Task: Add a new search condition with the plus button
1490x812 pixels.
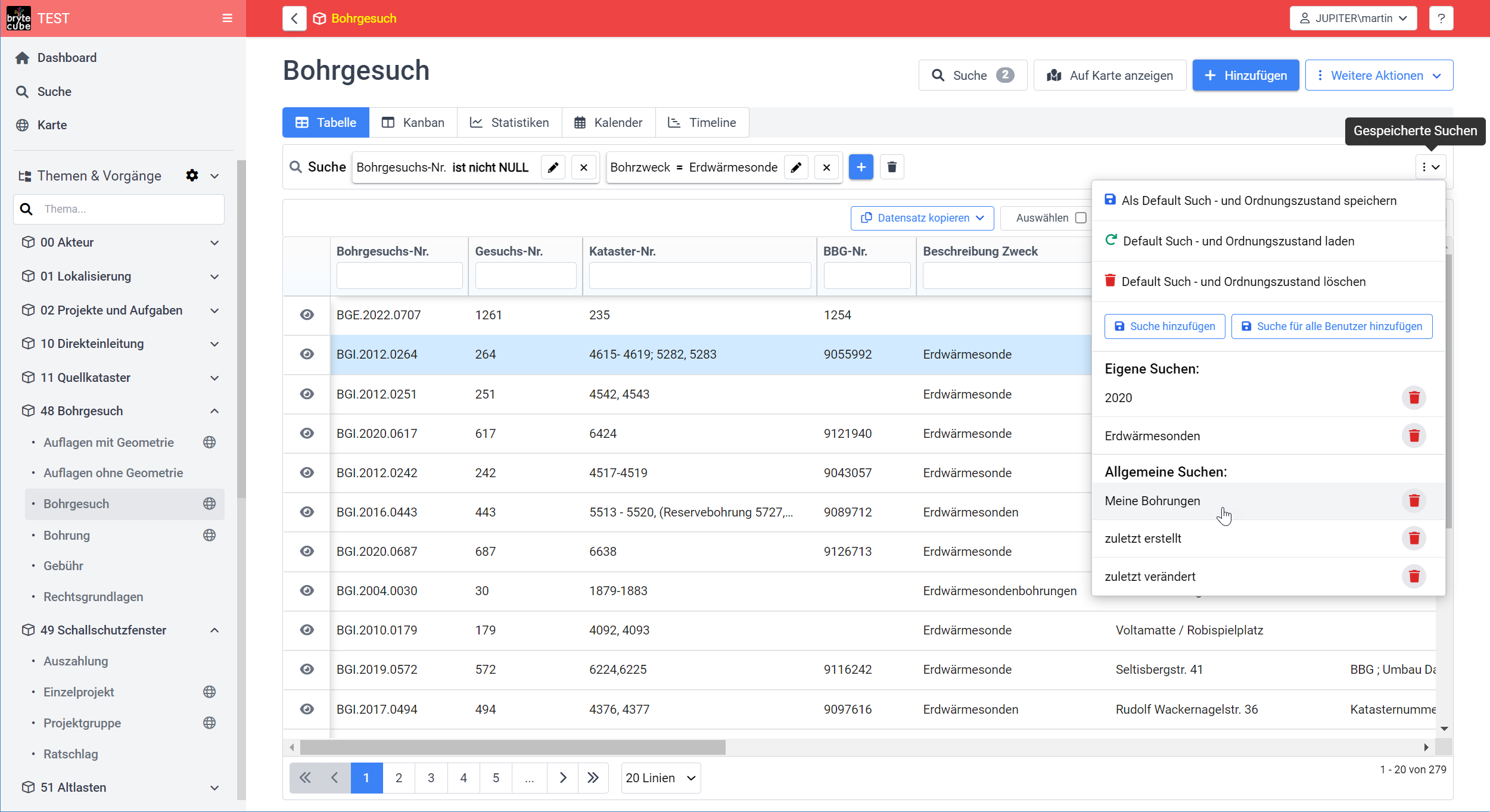Action: tap(861, 167)
